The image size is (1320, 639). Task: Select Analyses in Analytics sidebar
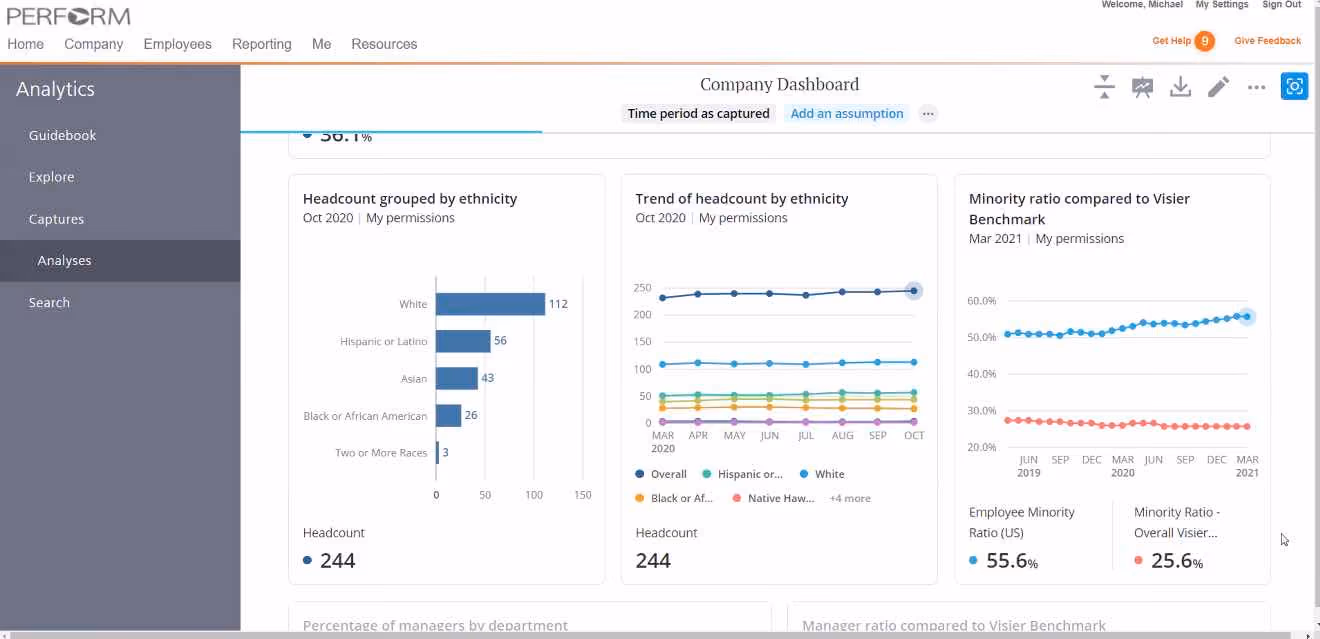(120, 260)
